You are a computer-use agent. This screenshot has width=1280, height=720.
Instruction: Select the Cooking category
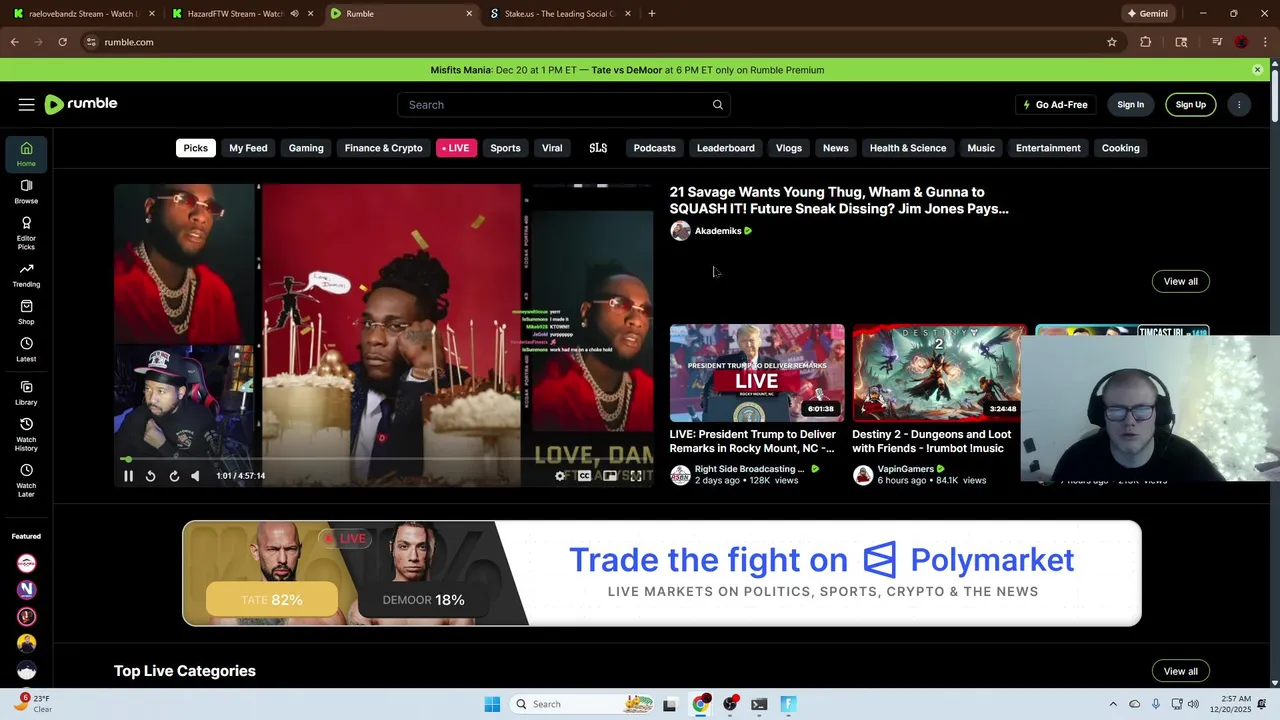[1121, 148]
